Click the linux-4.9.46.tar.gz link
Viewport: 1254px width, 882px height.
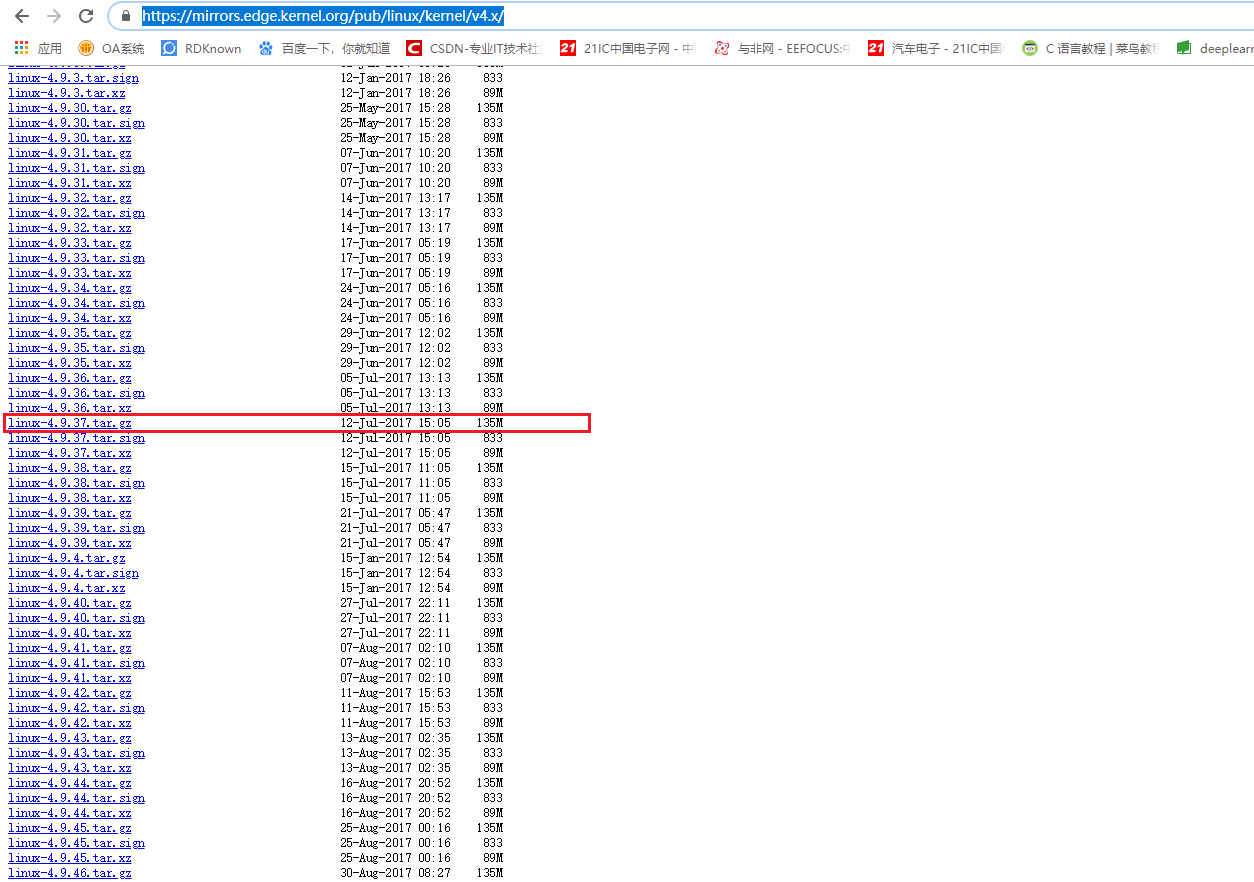pos(69,873)
